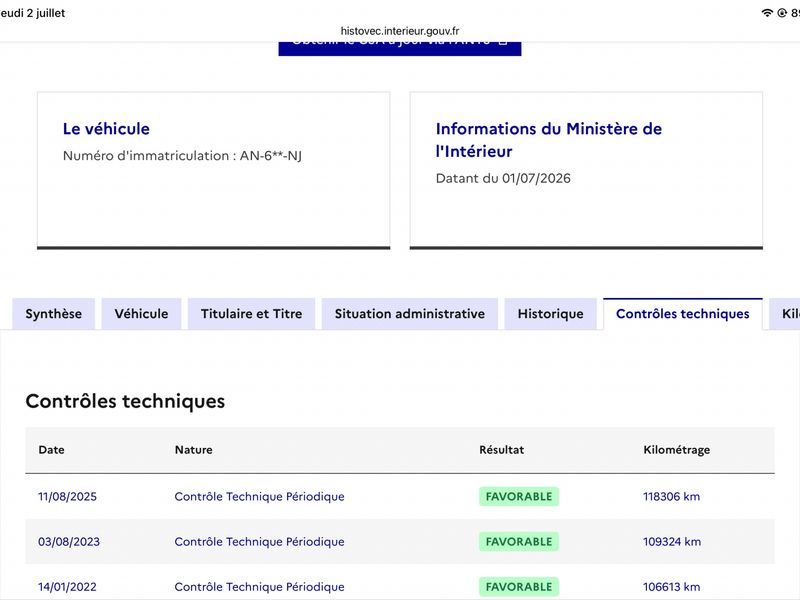Open the Synthèse tab
800x600 pixels.
coord(54,314)
